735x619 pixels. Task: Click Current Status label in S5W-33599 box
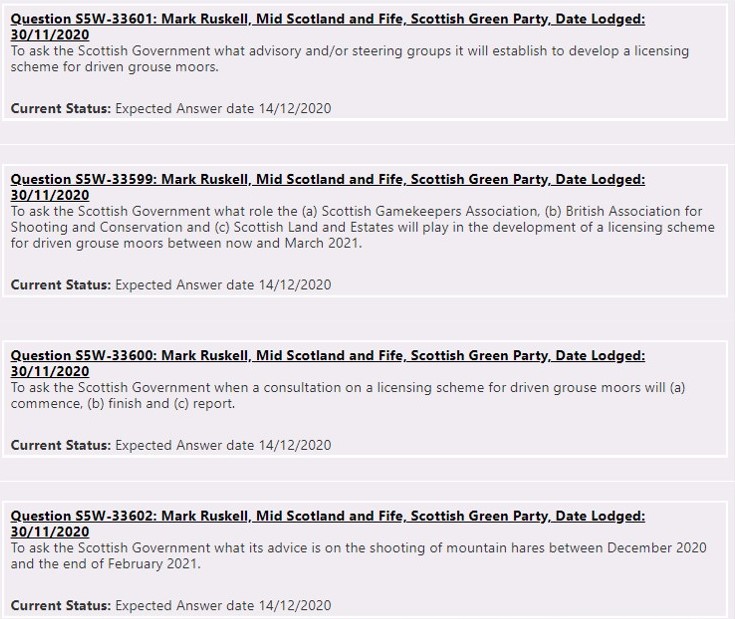coord(60,284)
